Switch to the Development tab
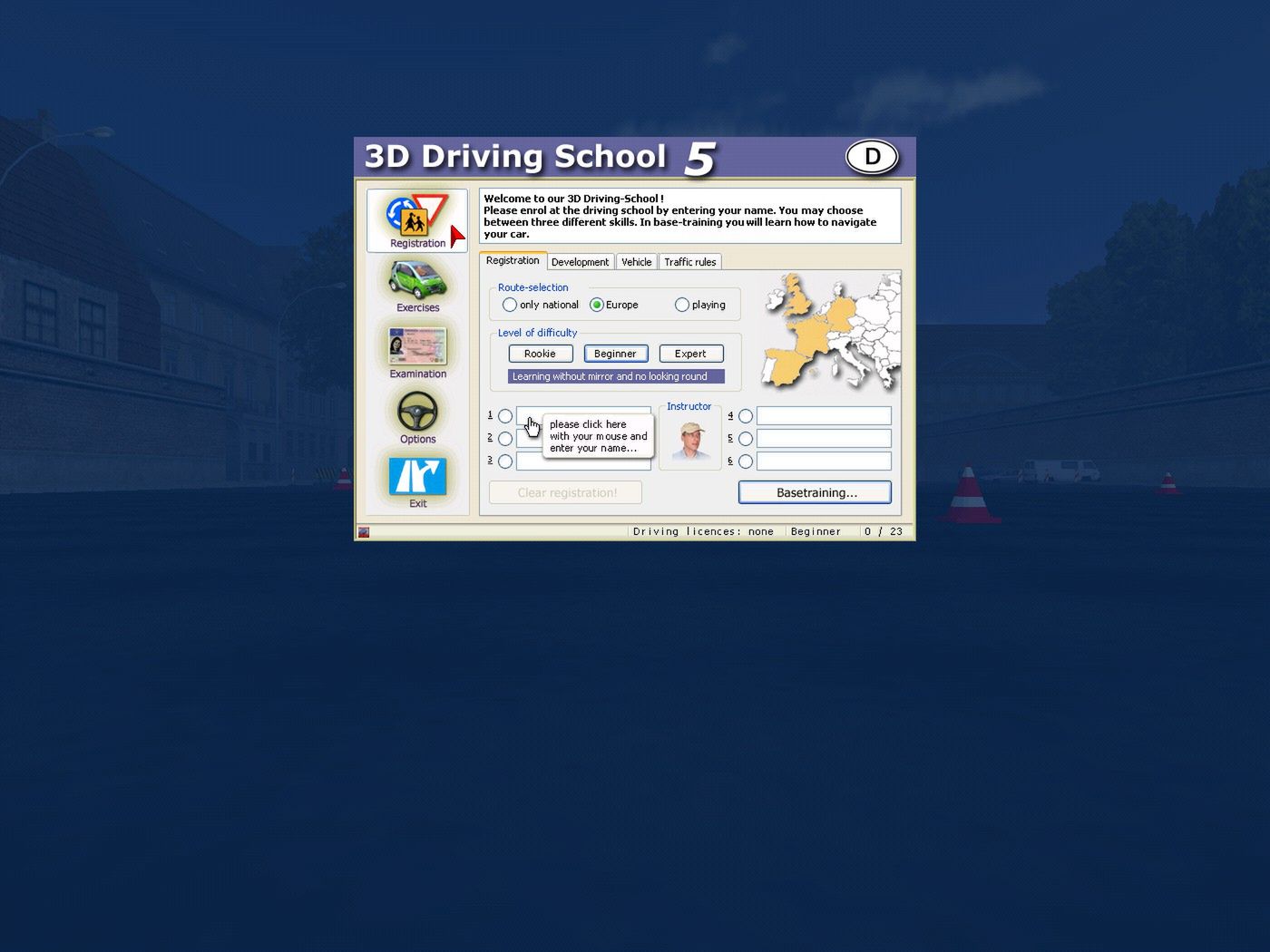Screen dimensions: 1270x952 [x=580, y=262]
